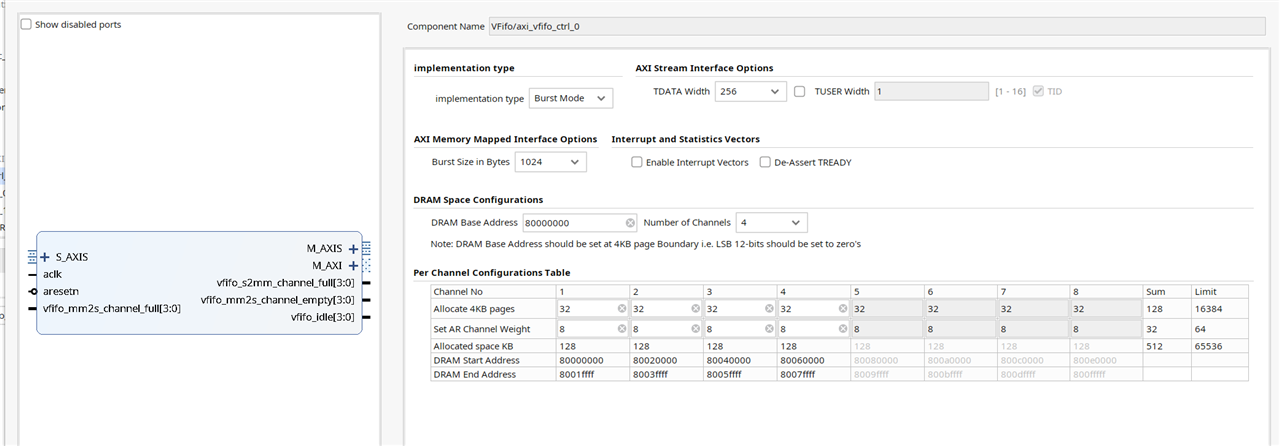Viewport: 1280px width, 446px height.
Task: Select vfifo_s2mm_channel_full[3:0] port label
Action: 285,283
